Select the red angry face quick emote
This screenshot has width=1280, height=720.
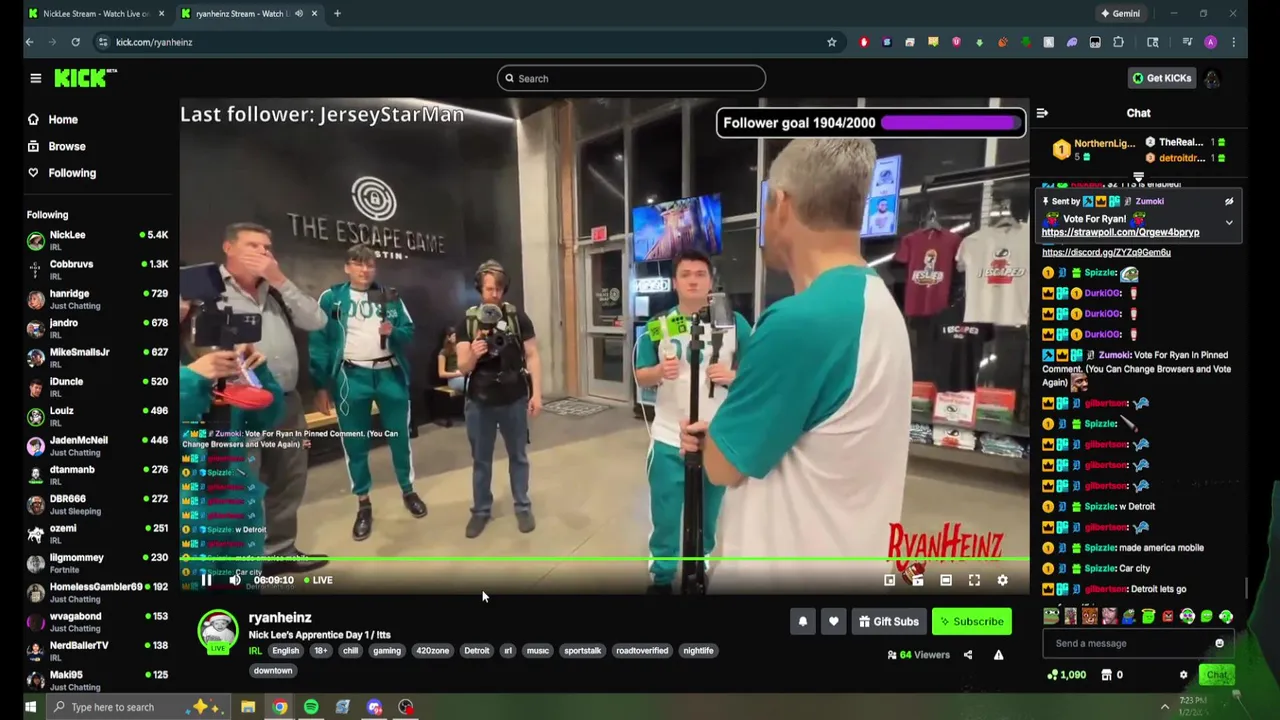coord(1168,617)
